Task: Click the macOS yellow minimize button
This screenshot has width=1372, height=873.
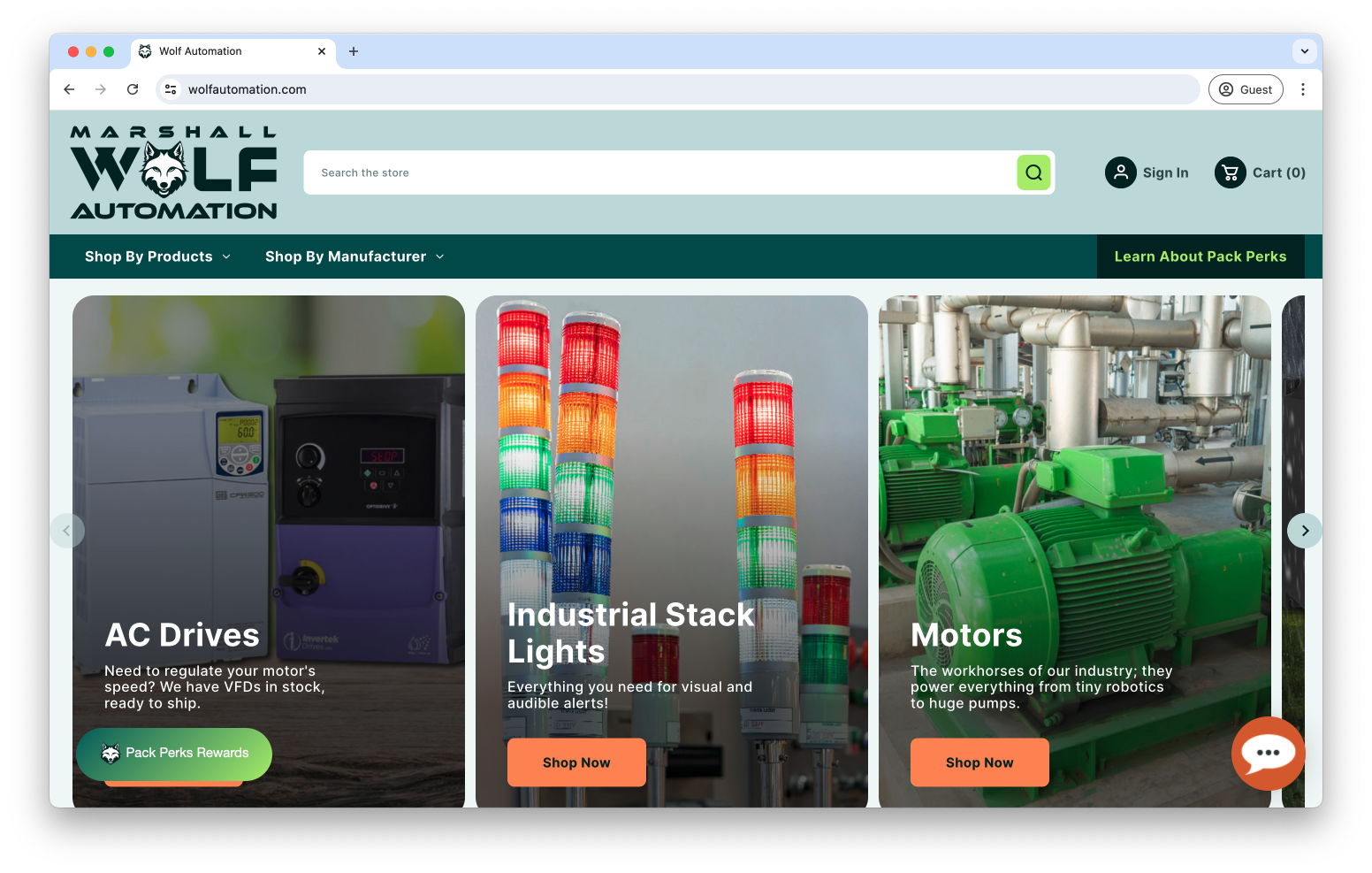Action: [91, 51]
